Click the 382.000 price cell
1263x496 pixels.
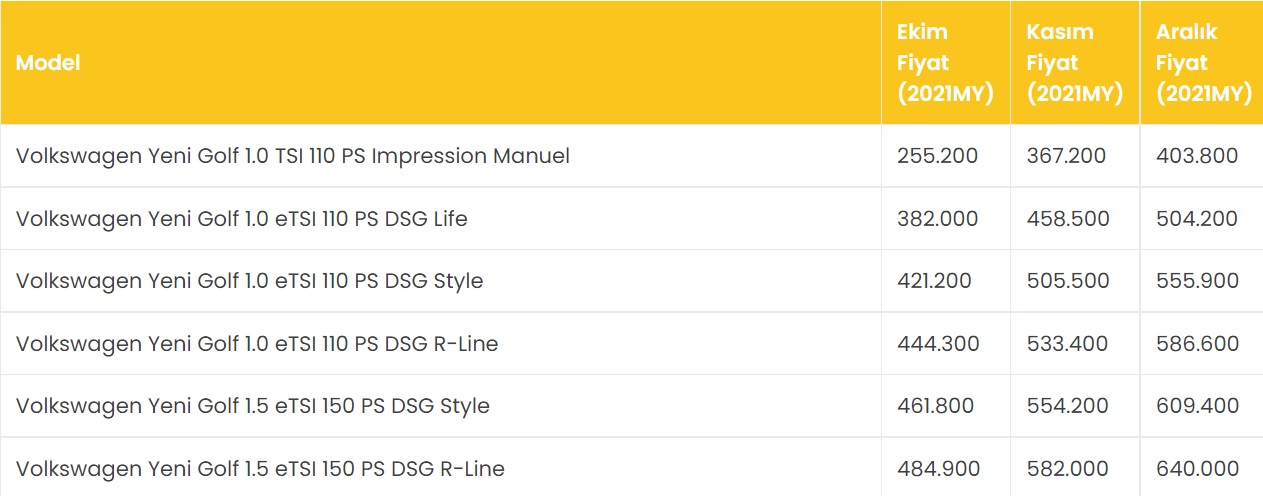(937, 218)
